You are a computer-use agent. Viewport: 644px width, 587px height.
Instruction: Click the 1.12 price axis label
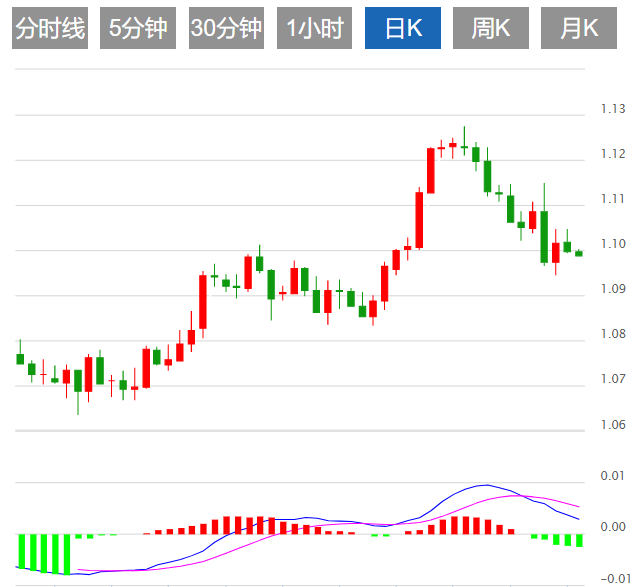(x=613, y=154)
